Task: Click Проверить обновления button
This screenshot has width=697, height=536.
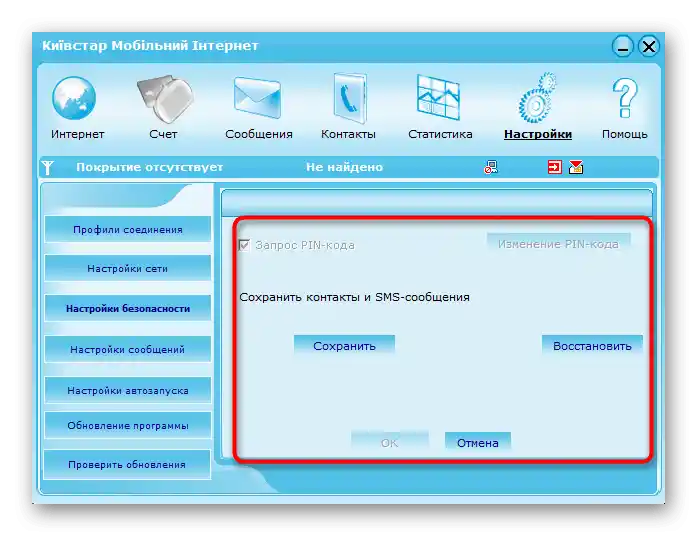Action: (127, 464)
